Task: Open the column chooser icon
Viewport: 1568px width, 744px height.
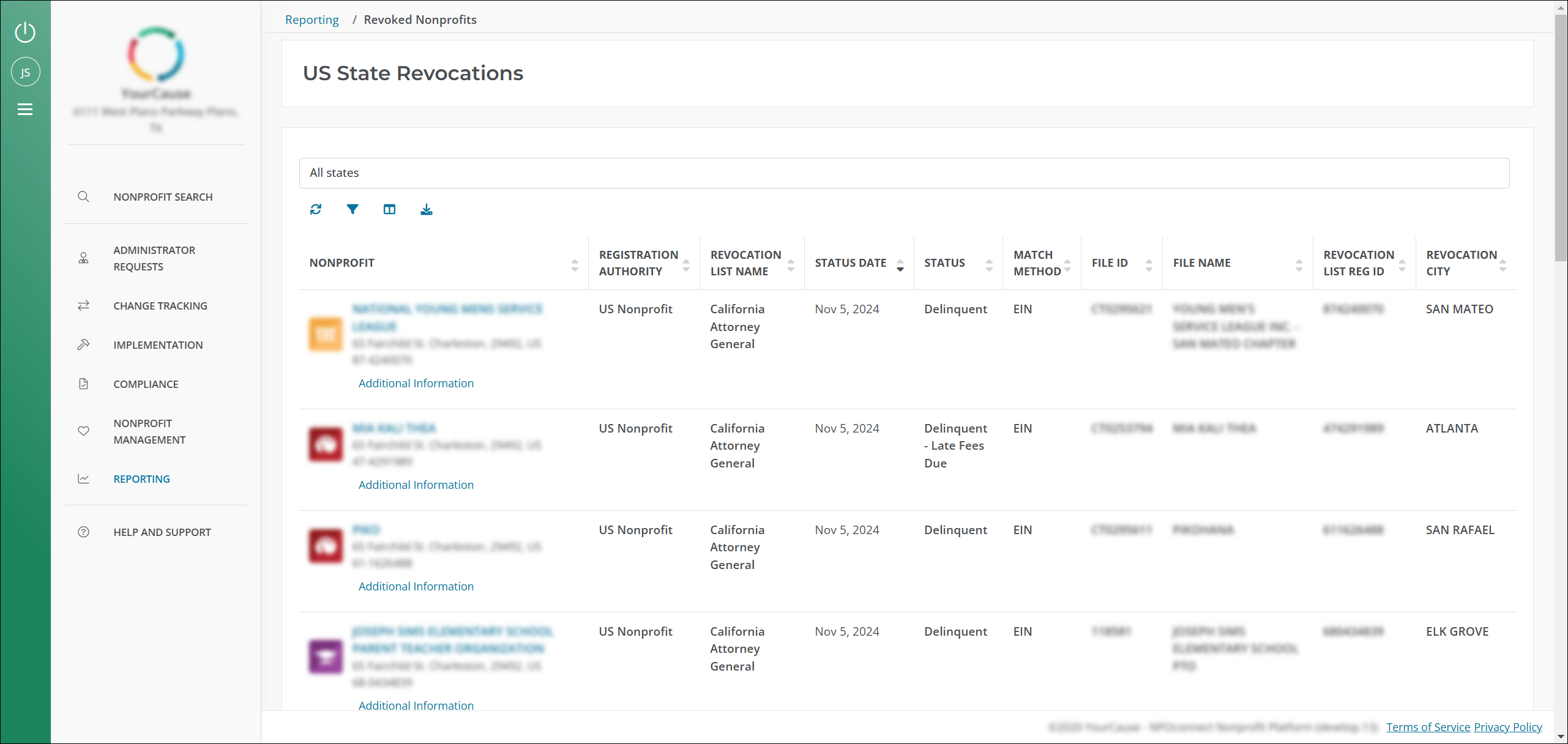Action: 389,209
